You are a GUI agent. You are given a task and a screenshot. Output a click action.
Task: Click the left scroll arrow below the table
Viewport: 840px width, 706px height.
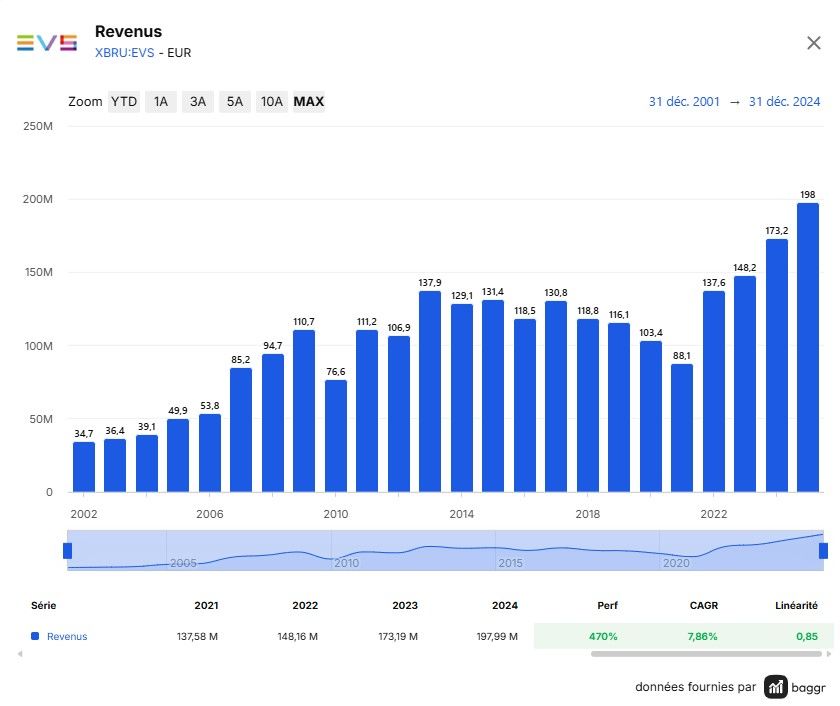(x=20, y=654)
